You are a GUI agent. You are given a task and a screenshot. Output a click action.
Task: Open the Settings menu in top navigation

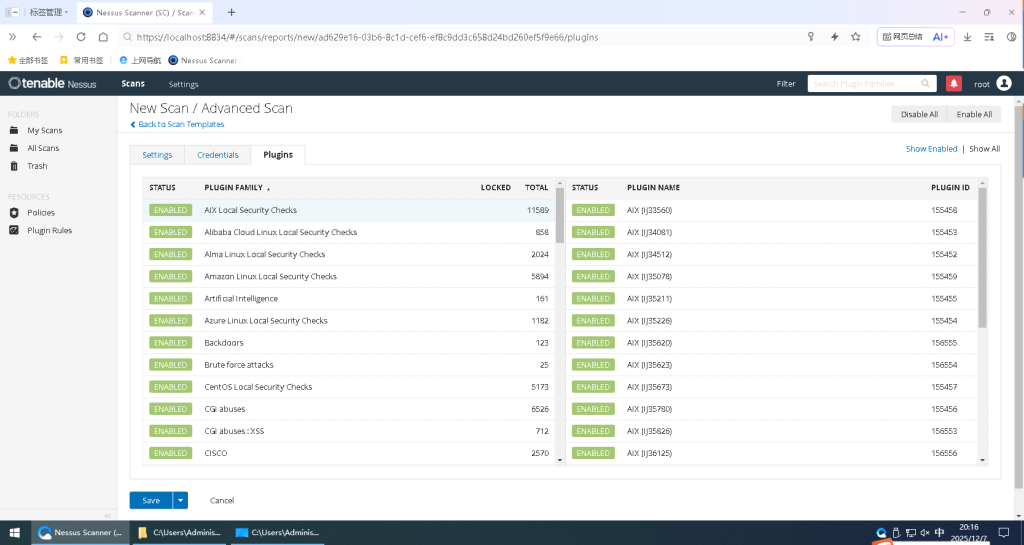183,84
